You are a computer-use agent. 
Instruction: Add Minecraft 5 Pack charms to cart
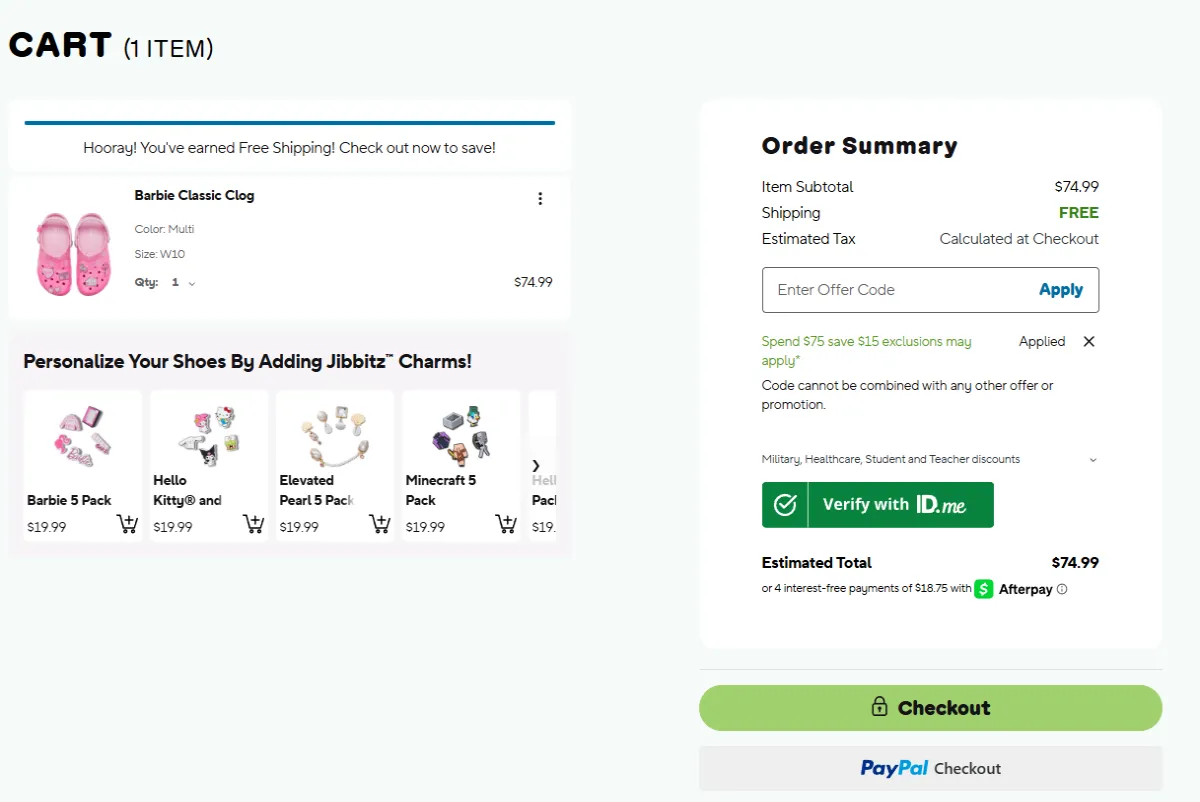[x=505, y=523]
